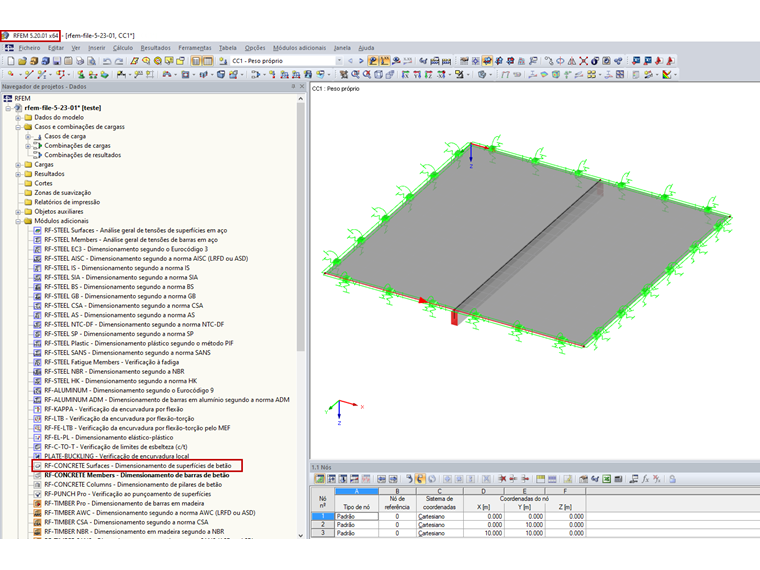Open the Inserir menu
Viewport: 760px width, 570px height.
pyautogui.click(x=96, y=48)
